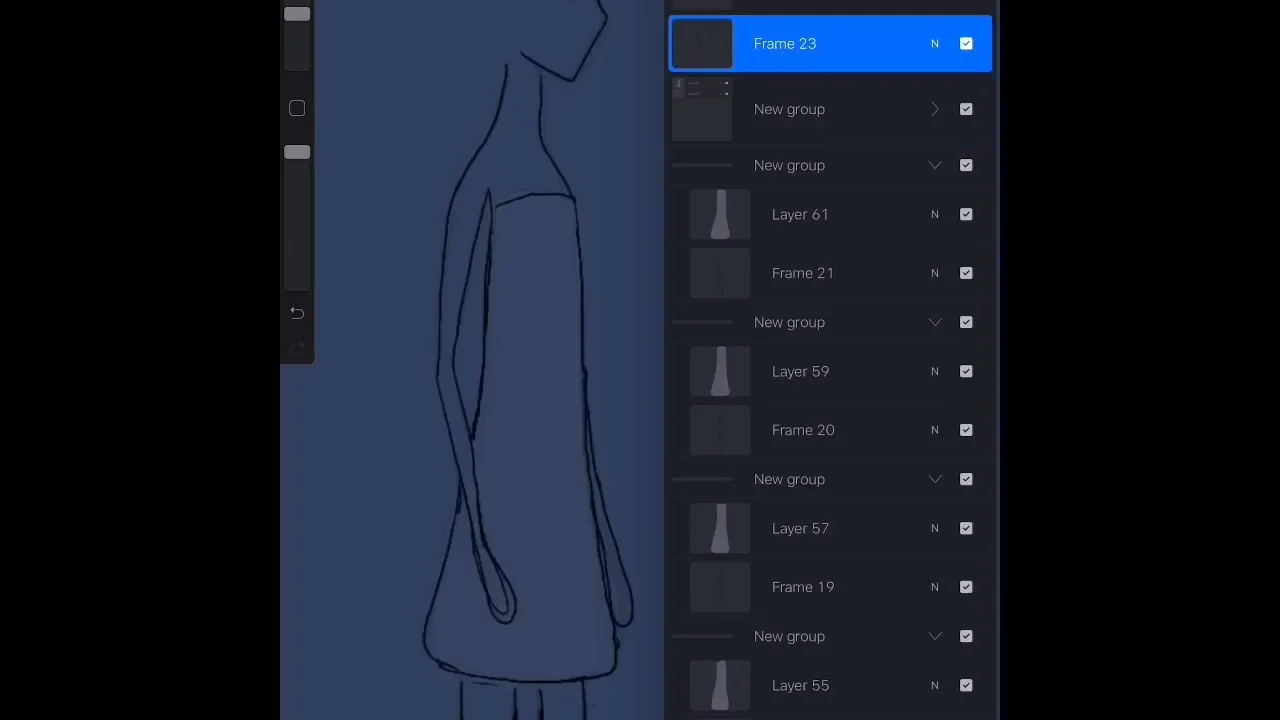Collapse the group containing Layer 55
Screen dimensions: 1280x720
935,636
